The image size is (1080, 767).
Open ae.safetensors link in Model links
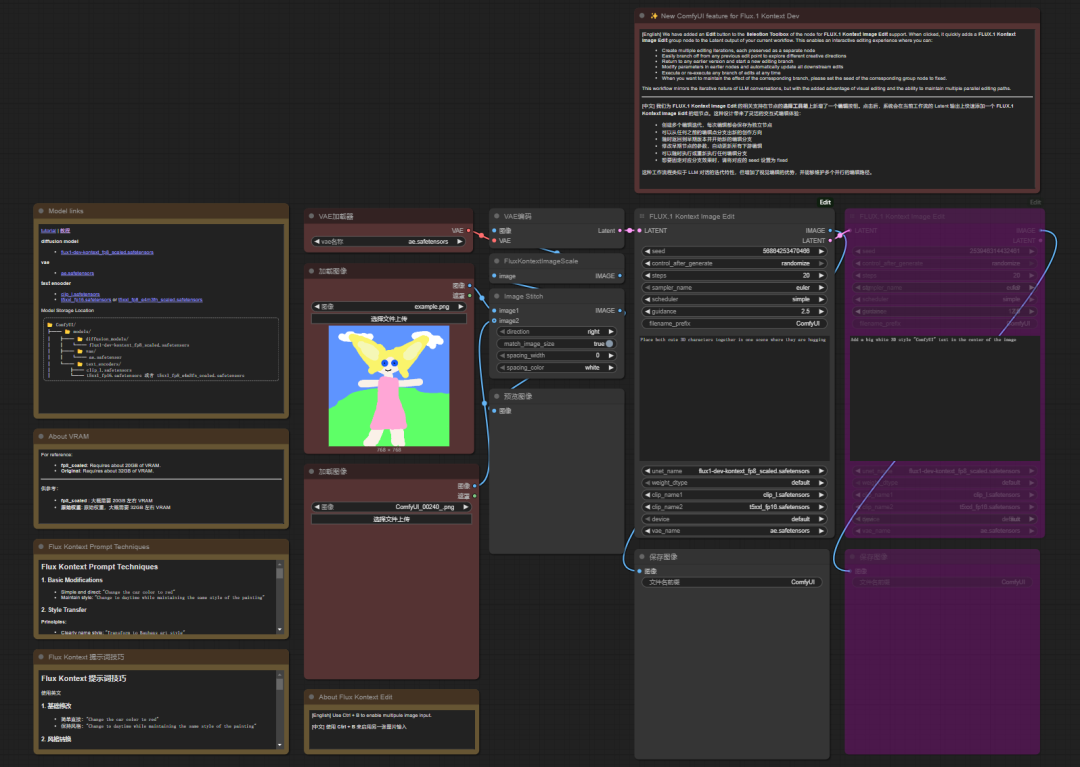[77, 273]
